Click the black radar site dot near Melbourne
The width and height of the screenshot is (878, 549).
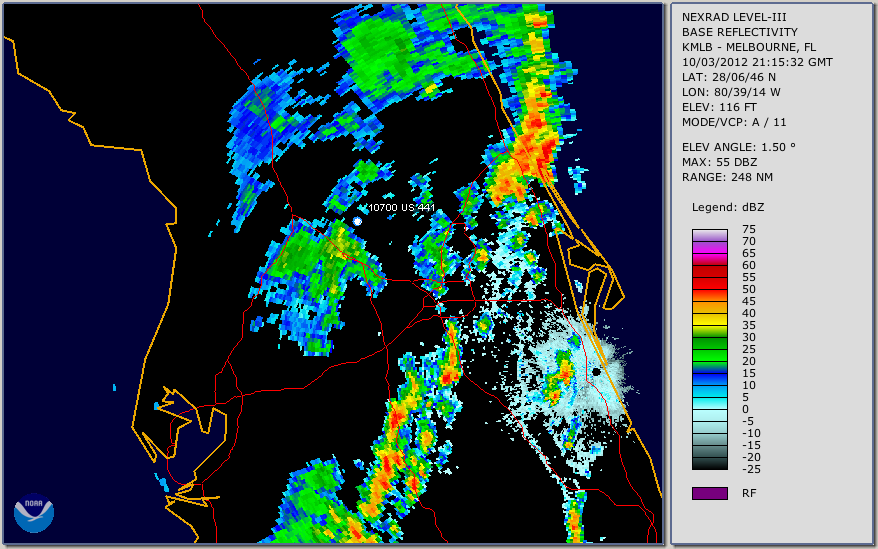click(597, 372)
